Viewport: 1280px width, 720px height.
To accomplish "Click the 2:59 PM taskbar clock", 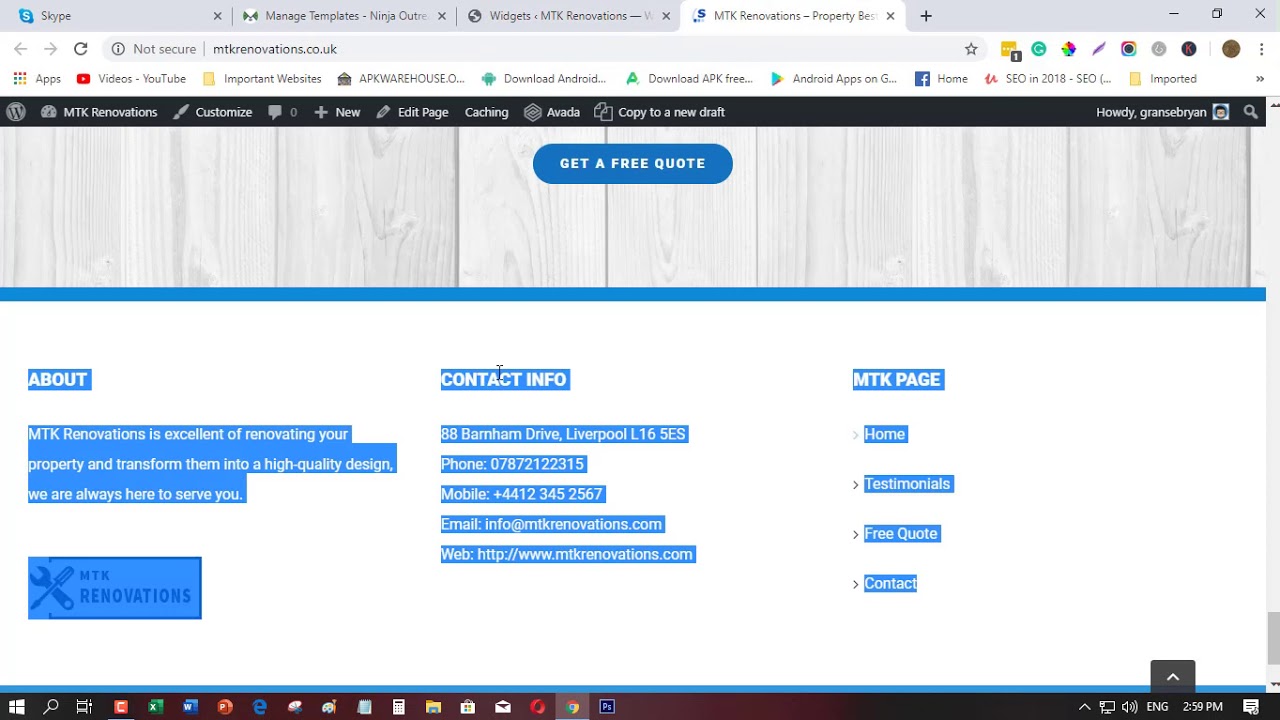I will pyautogui.click(x=1203, y=707).
